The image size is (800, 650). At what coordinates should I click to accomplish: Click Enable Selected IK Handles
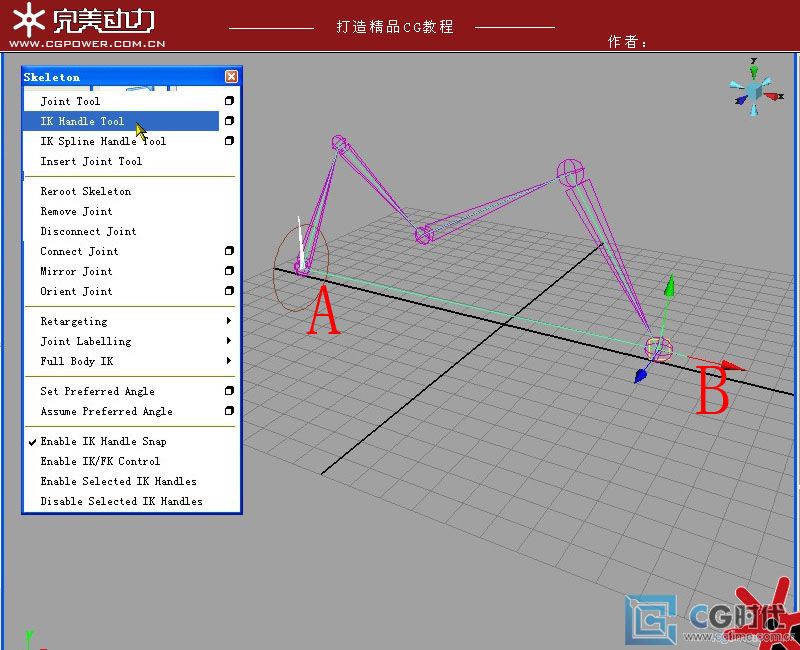click(x=118, y=481)
